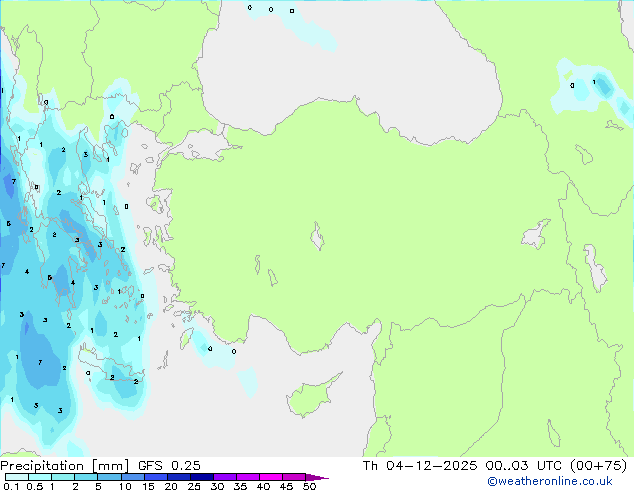This screenshot has width=634, height=490.
Task: Open the weatheronline.co.uk link
Action: 549,481
